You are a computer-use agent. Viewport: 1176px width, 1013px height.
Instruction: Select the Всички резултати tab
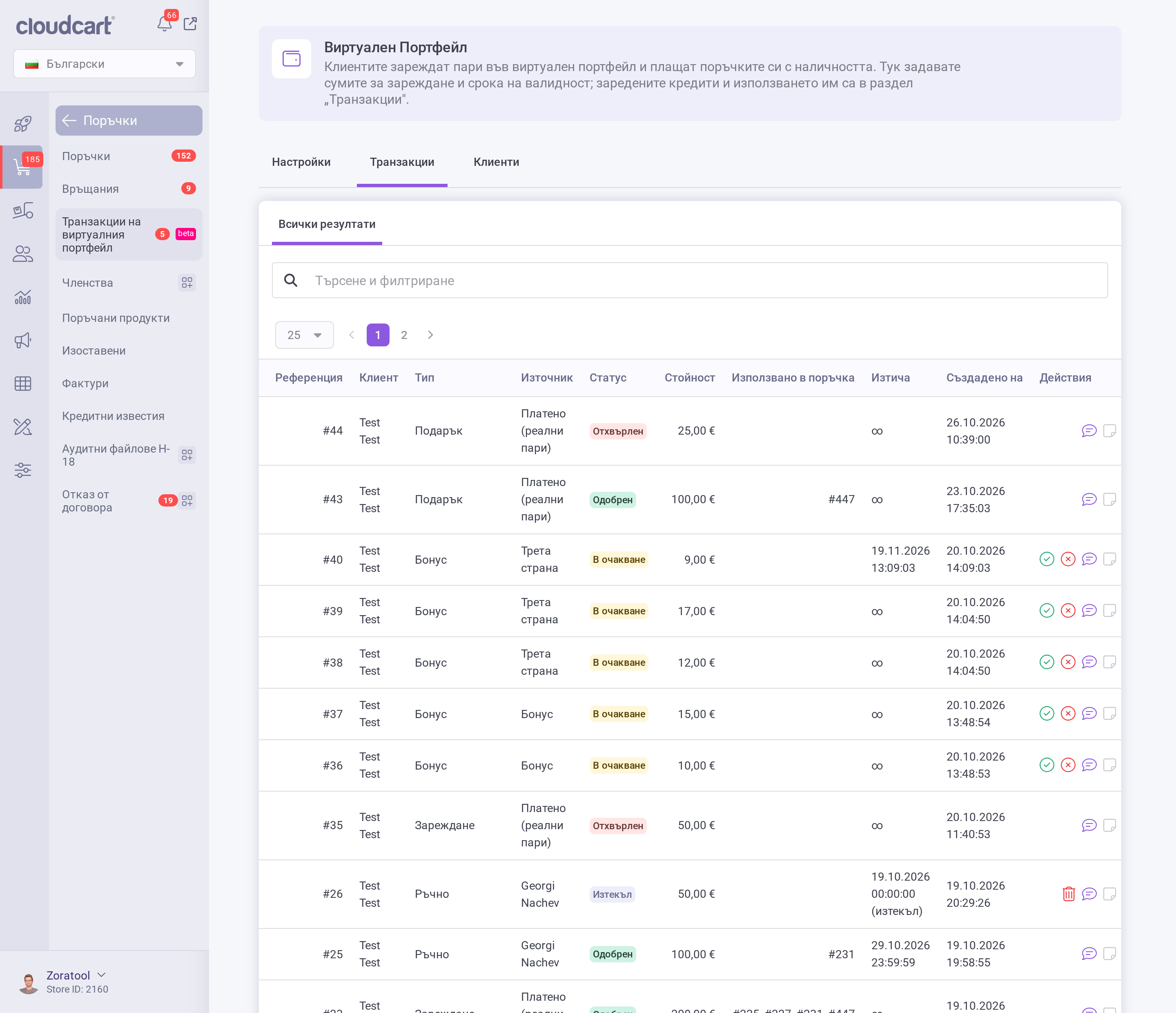[x=327, y=224]
